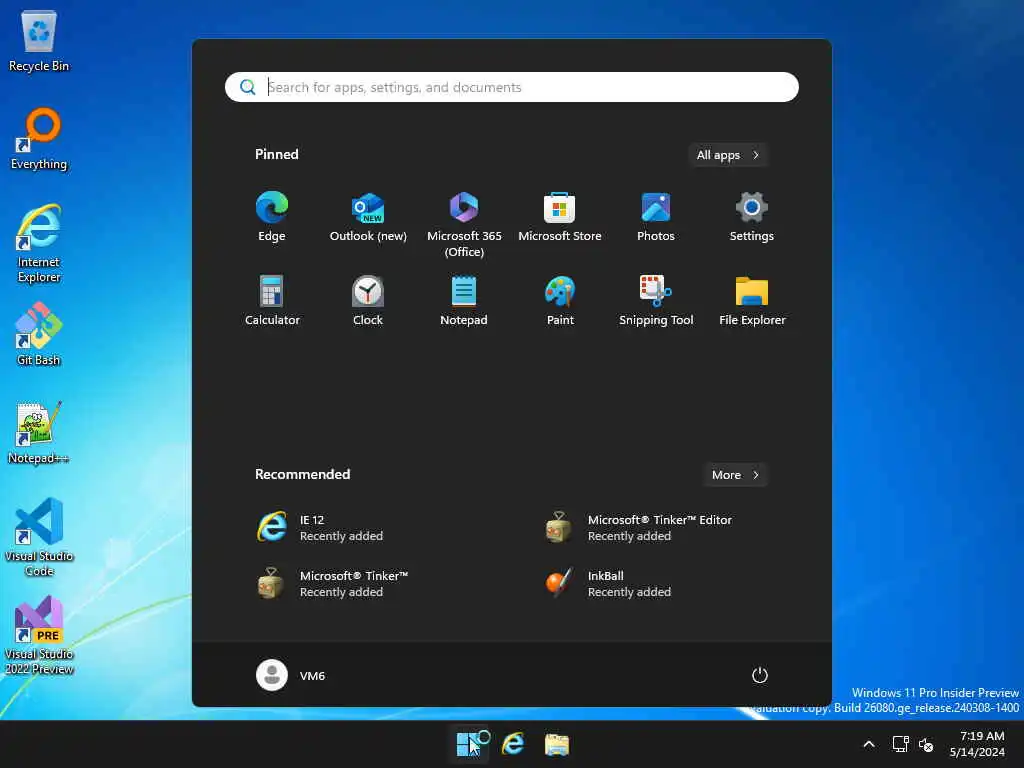Launch Calculator from pinned apps
The width and height of the screenshot is (1024, 768).
(x=272, y=300)
